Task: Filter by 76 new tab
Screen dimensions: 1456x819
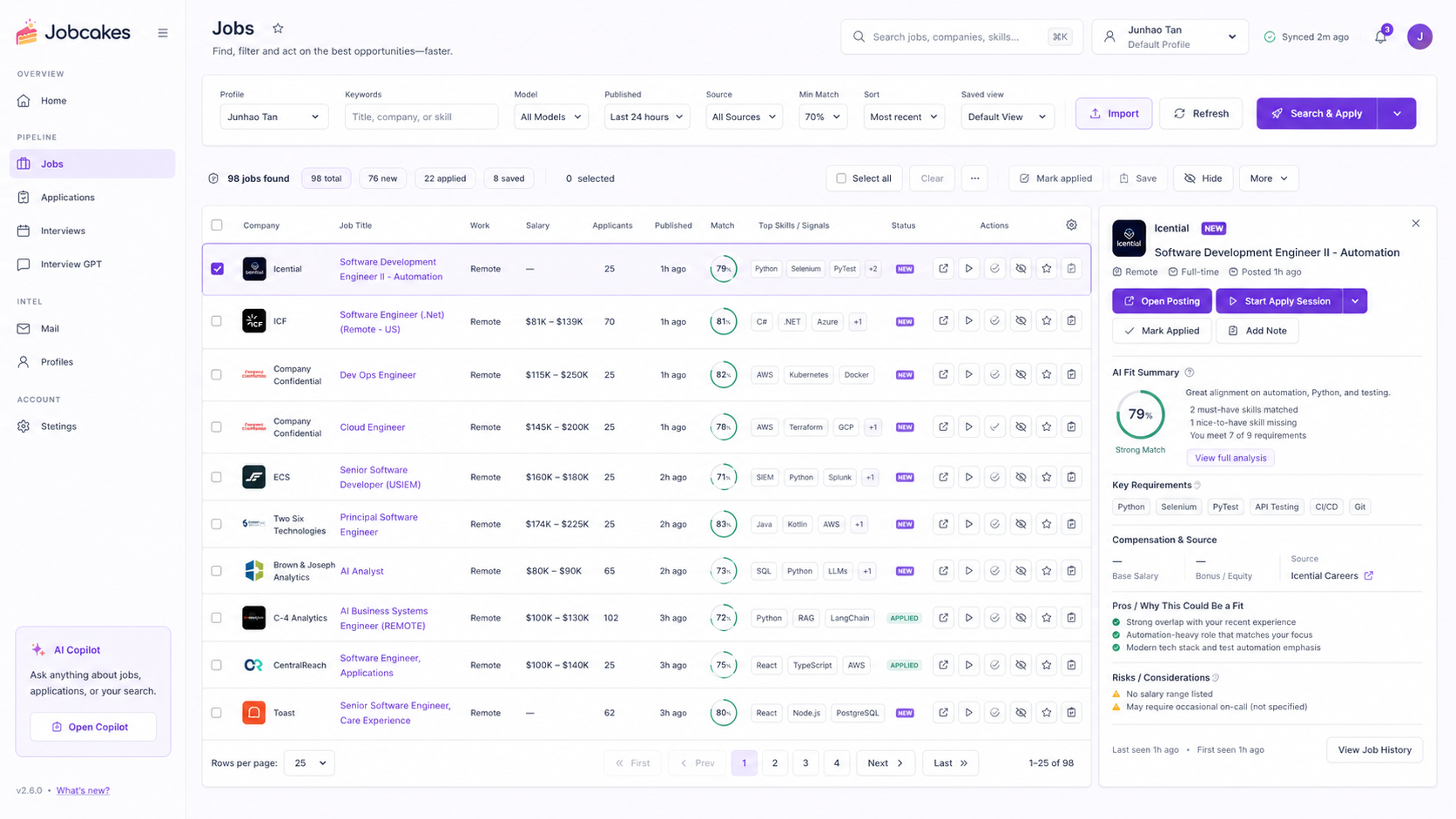Action: point(382,178)
